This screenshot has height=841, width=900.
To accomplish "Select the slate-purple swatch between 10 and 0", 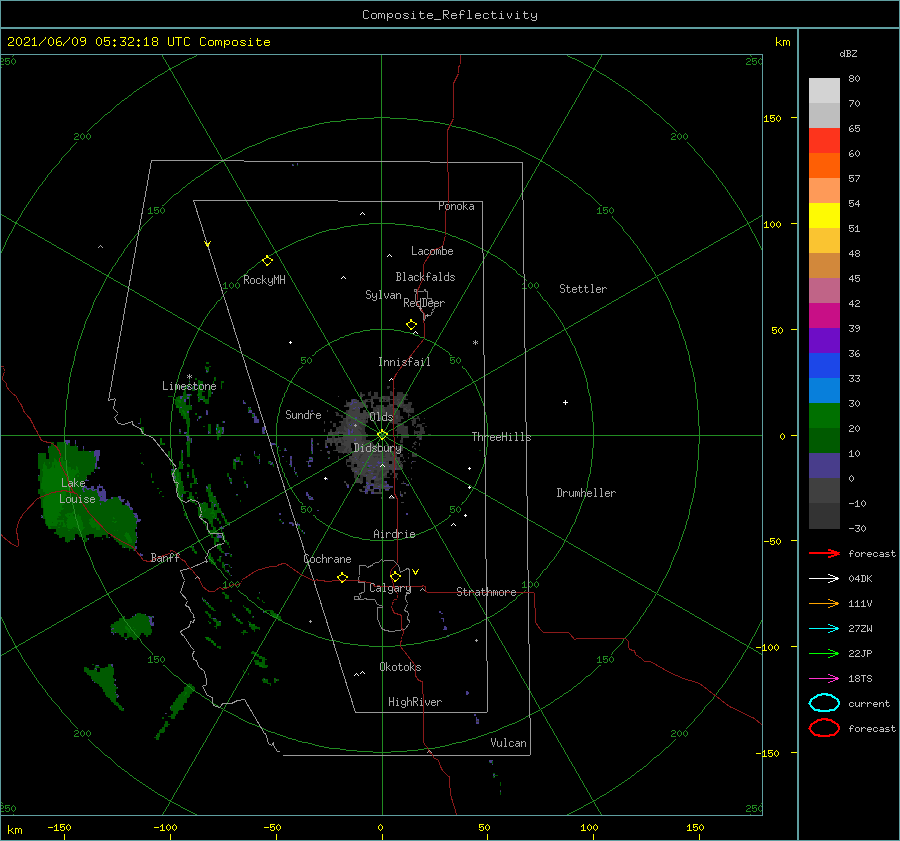I will (824, 466).
